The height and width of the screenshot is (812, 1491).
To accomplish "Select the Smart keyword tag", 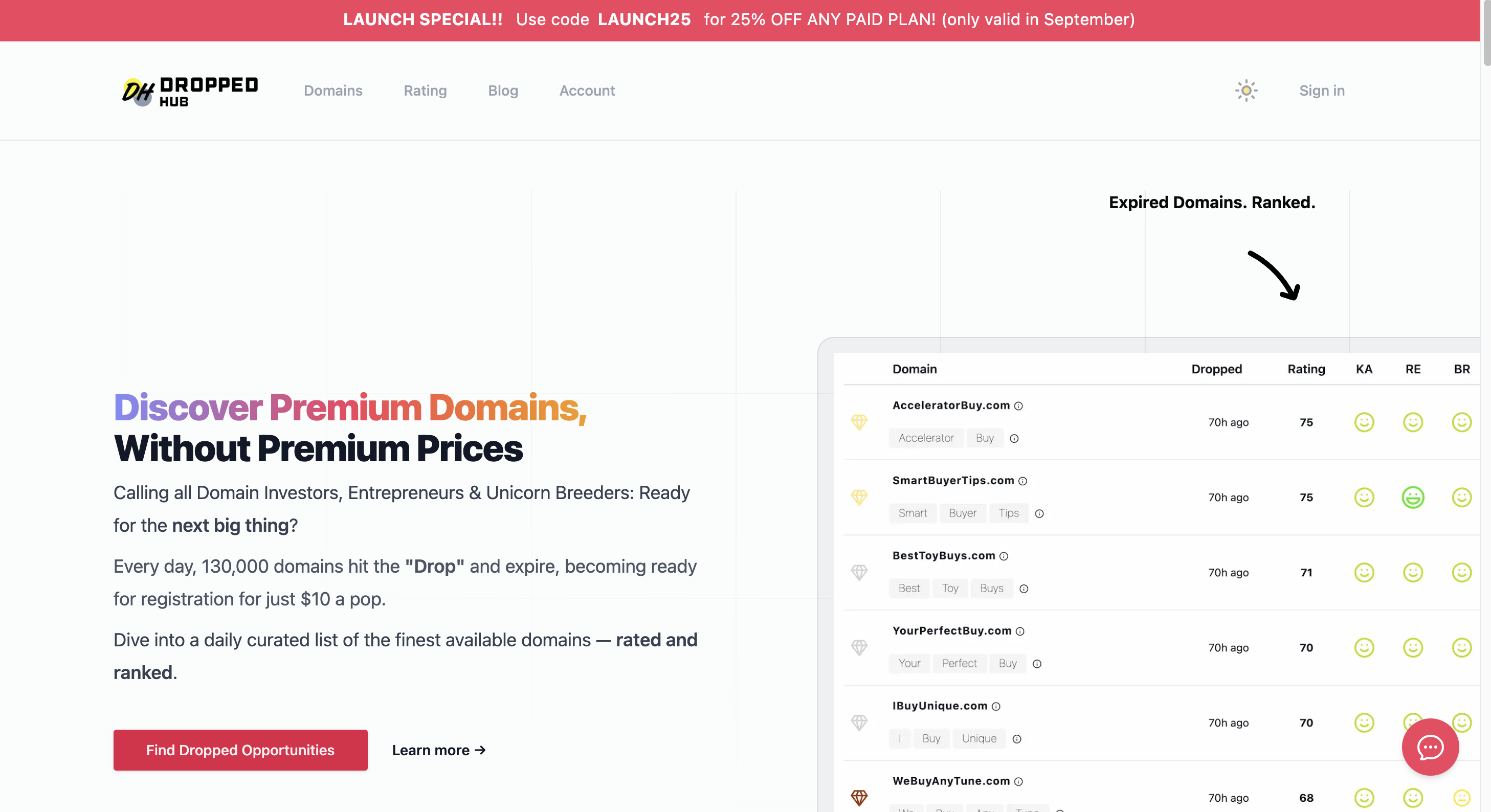I will 912,513.
